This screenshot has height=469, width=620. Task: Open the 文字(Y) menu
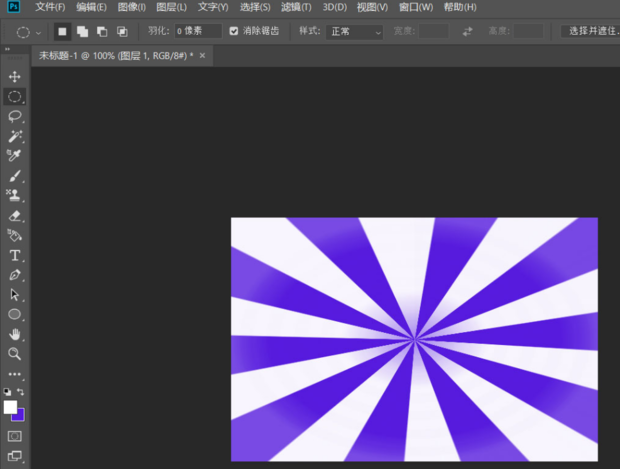213,7
